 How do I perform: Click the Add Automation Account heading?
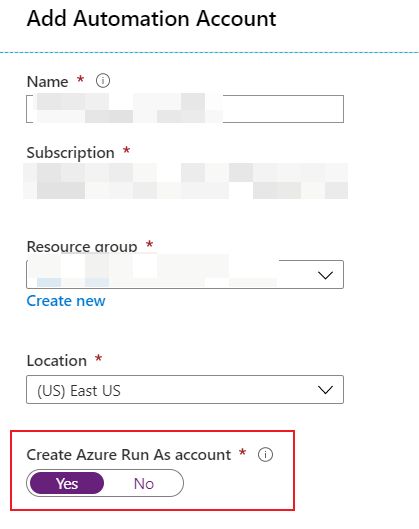tap(151, 19)
